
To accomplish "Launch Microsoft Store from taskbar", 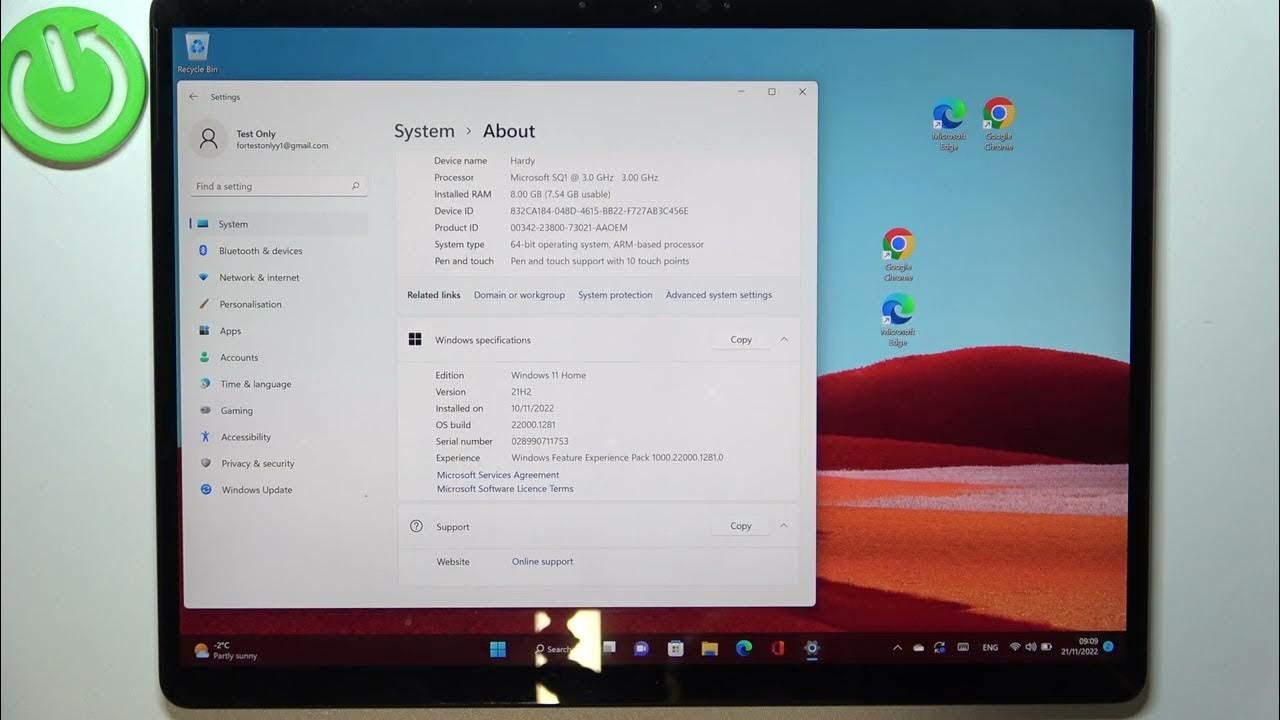I will click(675, 649).
